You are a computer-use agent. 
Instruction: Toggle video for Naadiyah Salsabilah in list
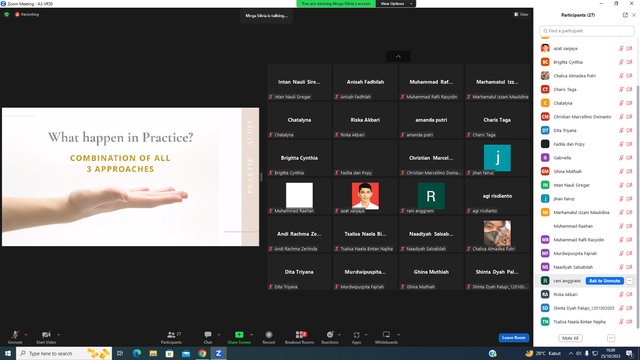coord(629,267)
